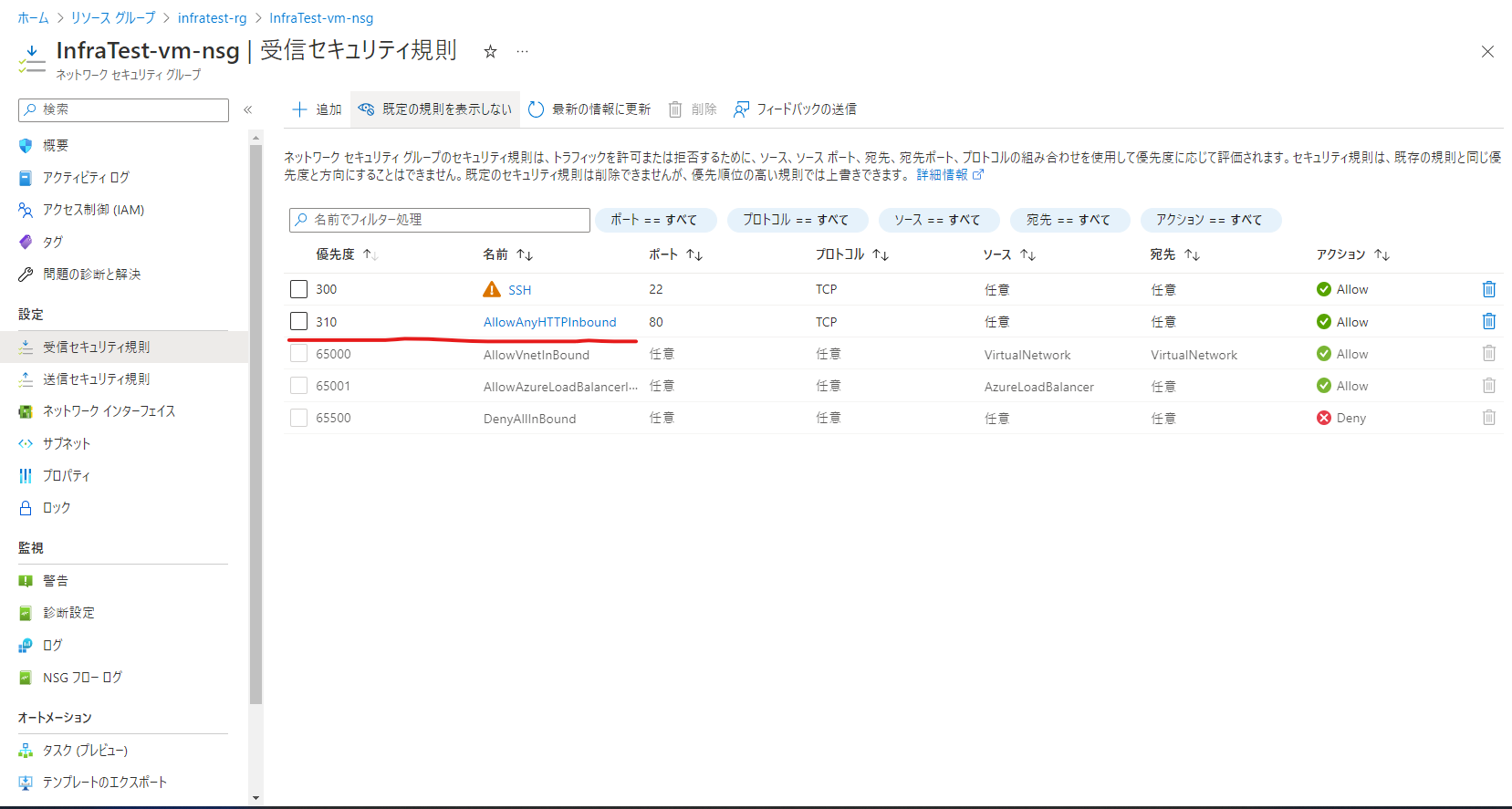Focus the sidebar 検索 search box

[123, 109]
